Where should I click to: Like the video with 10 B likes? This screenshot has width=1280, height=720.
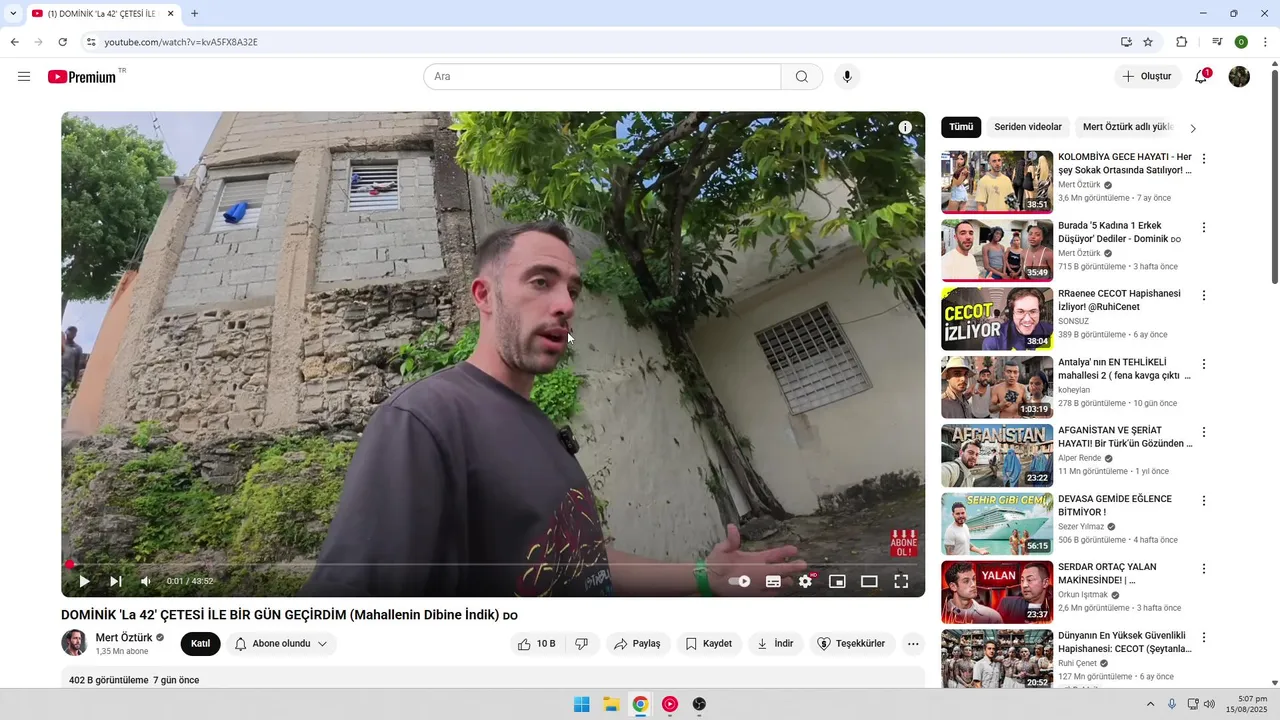pos(537,644)
